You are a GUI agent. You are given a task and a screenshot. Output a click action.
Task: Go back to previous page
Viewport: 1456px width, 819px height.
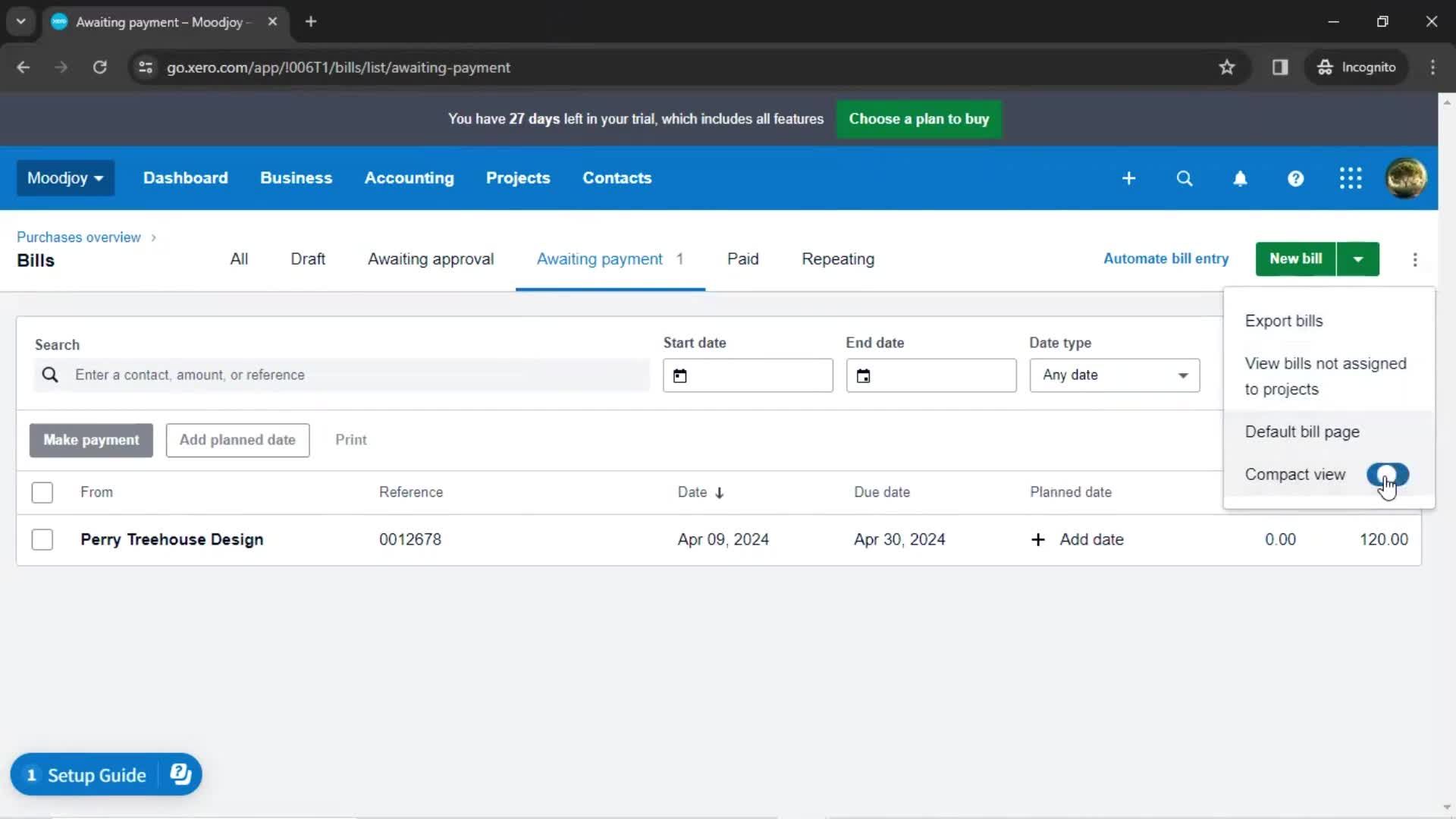pyautogui.click(x=24, y=67)
